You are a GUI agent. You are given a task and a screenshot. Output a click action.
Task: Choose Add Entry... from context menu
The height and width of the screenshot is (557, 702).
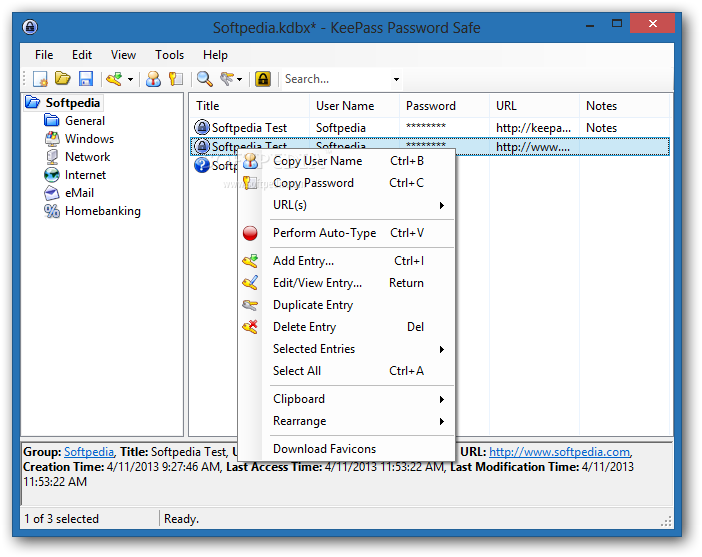tap(348, 261)
